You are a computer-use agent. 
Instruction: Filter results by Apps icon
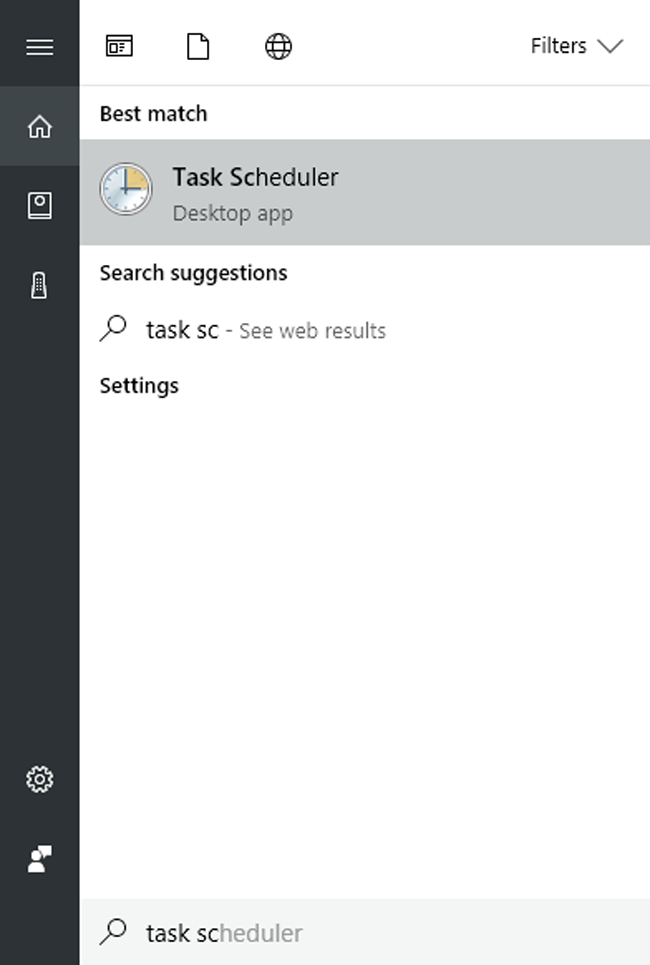(119, 47)
